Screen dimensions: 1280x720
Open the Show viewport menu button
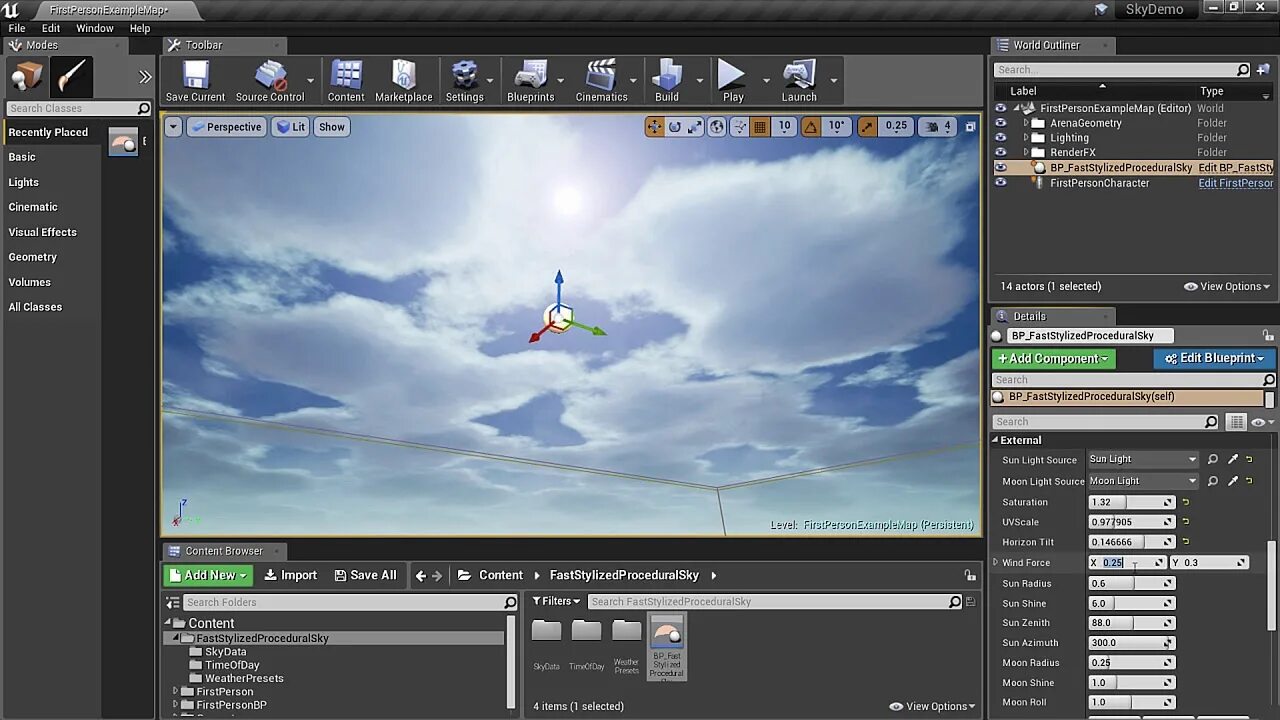click(x=332, y=127)
